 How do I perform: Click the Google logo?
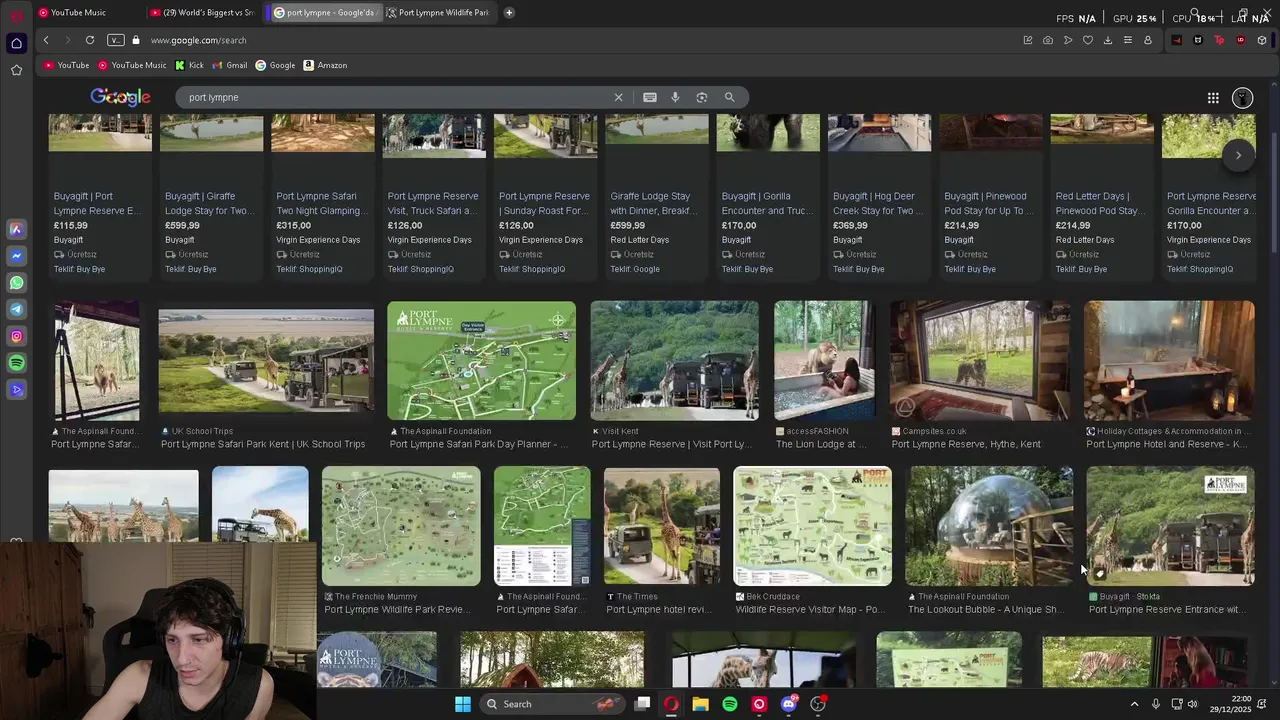tap(120, 97)
